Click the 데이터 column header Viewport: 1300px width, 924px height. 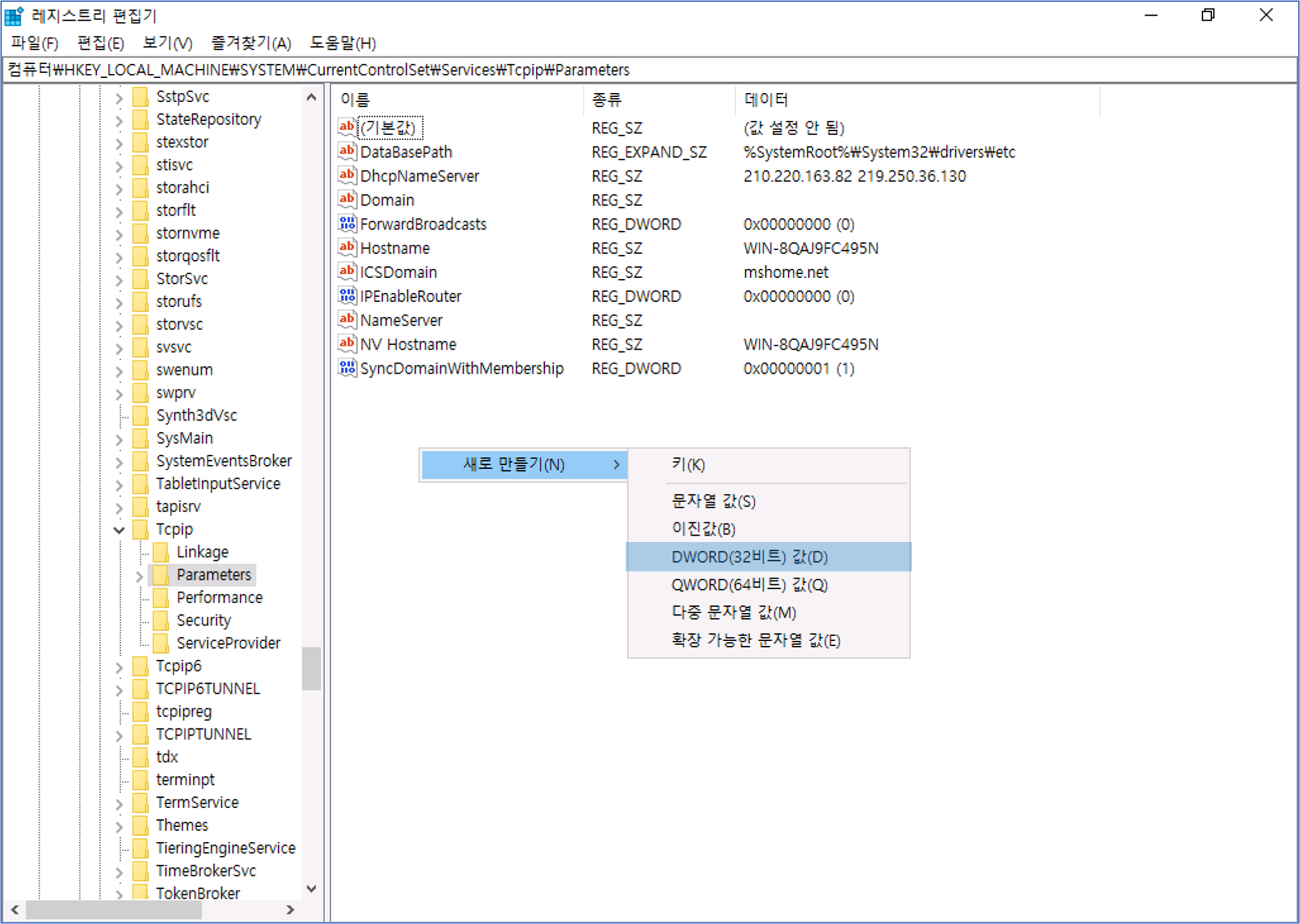click(x=766, y=100)
